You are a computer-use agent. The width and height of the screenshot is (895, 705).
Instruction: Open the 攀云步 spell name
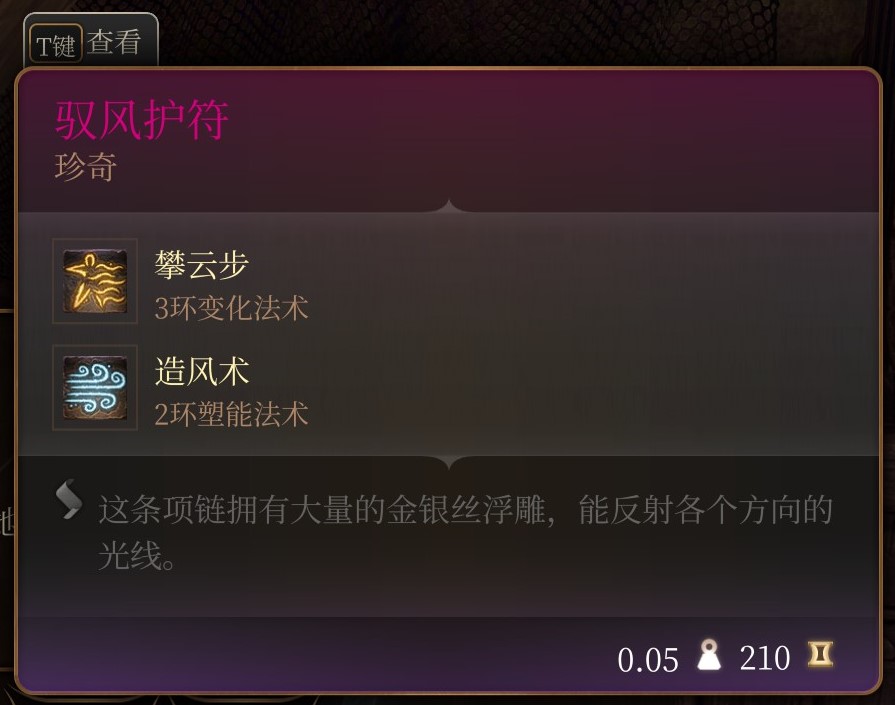click(x=202, y=265)
